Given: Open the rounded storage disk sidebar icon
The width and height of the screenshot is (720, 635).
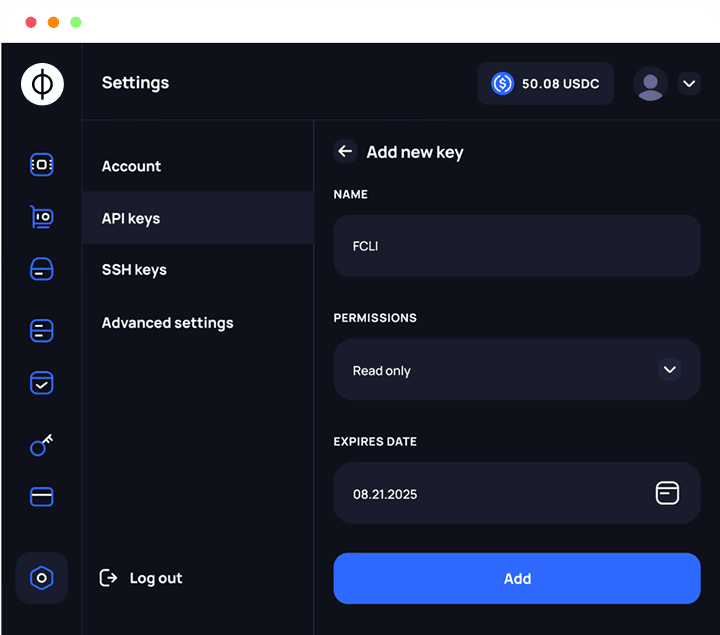Looking at the screenshot, I should pos(42,269).
